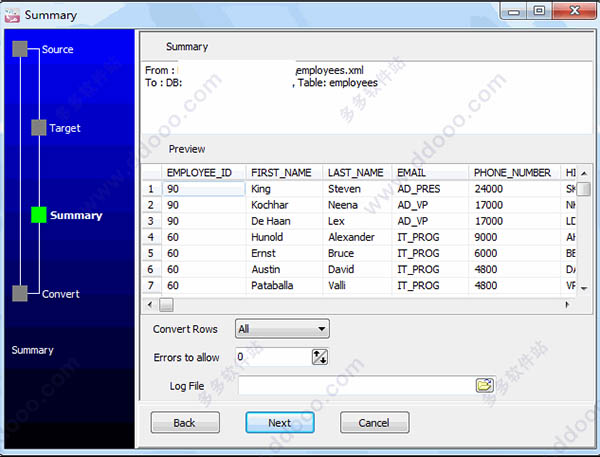
Task: Click the cell '6000'
Action: [x=514, y=253]
